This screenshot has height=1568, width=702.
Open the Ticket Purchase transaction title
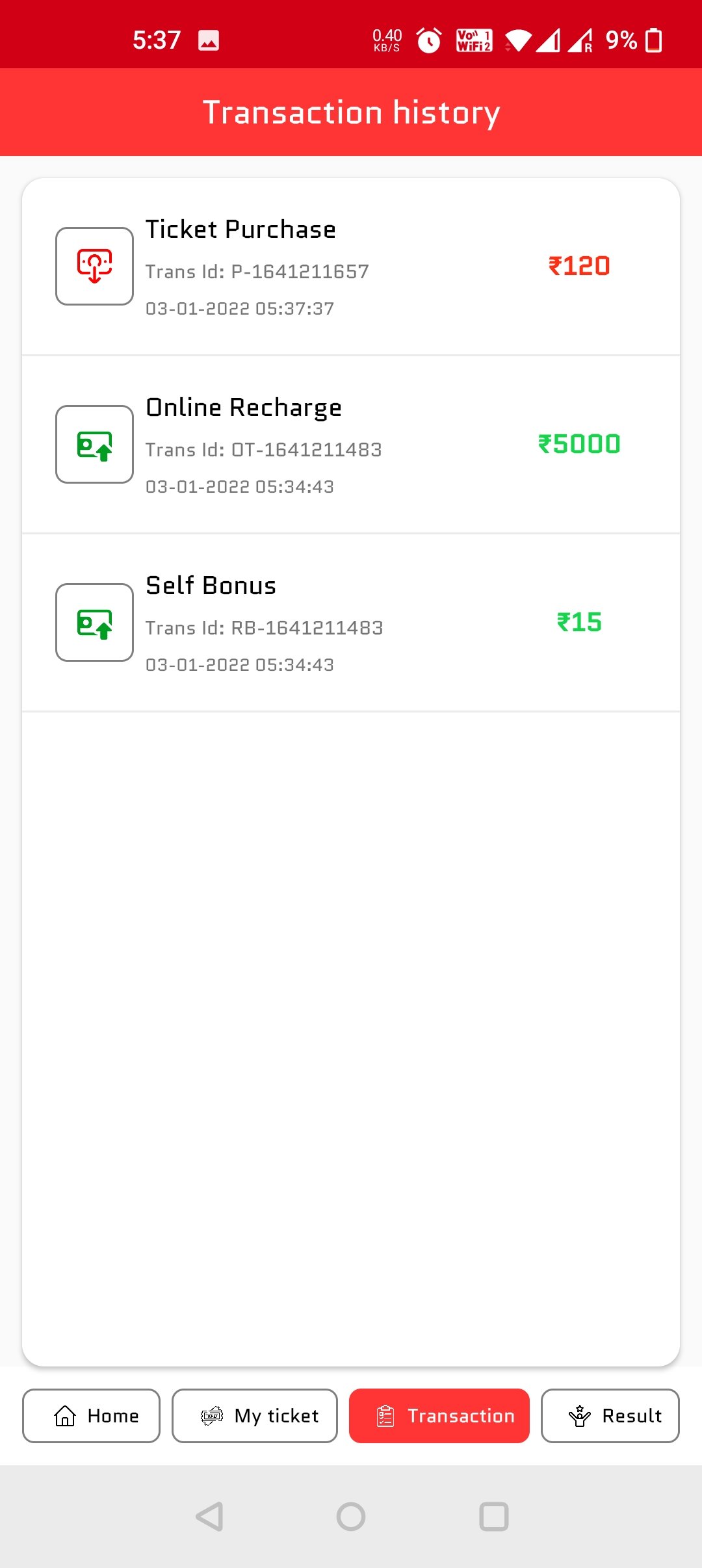(x=240, y=229)
